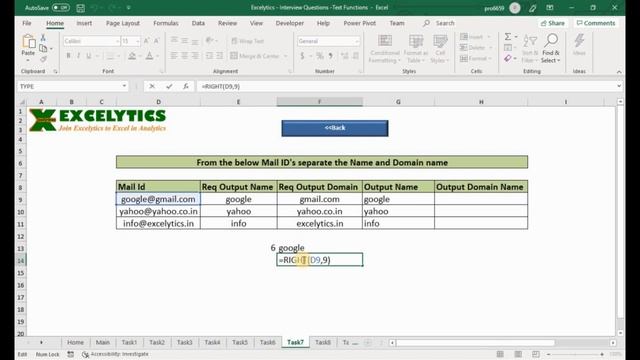Click the Comma Style icon
The width and height of the screenshot is (640, 360).
point(330,56)
